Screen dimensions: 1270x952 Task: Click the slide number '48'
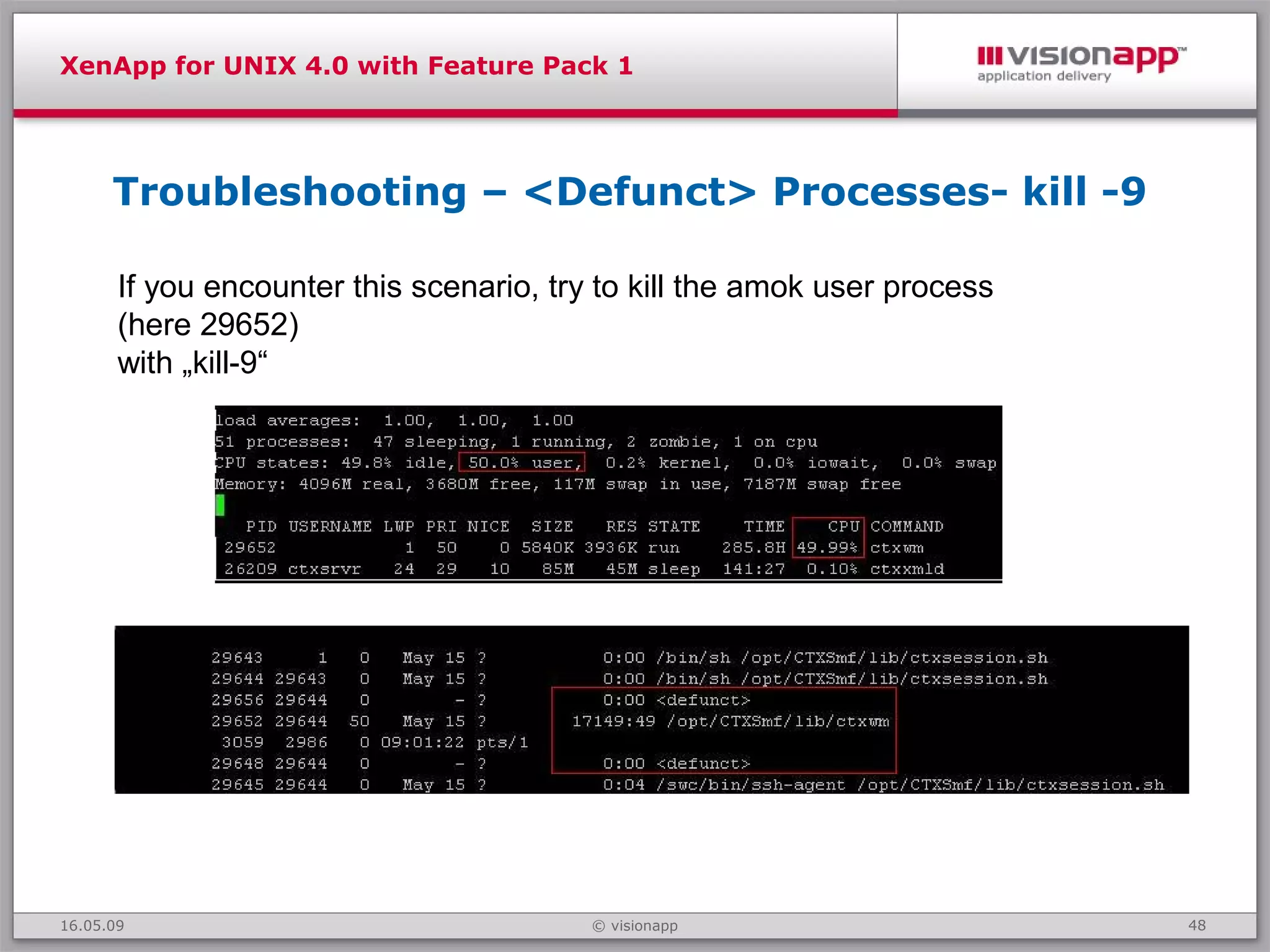point(1197,925)
